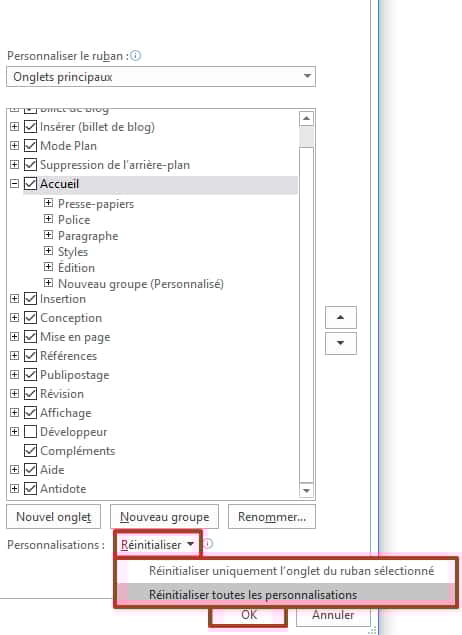Open the Réinitialiser dropdown button
Screen dimensions: 462x635
(158, 545)
